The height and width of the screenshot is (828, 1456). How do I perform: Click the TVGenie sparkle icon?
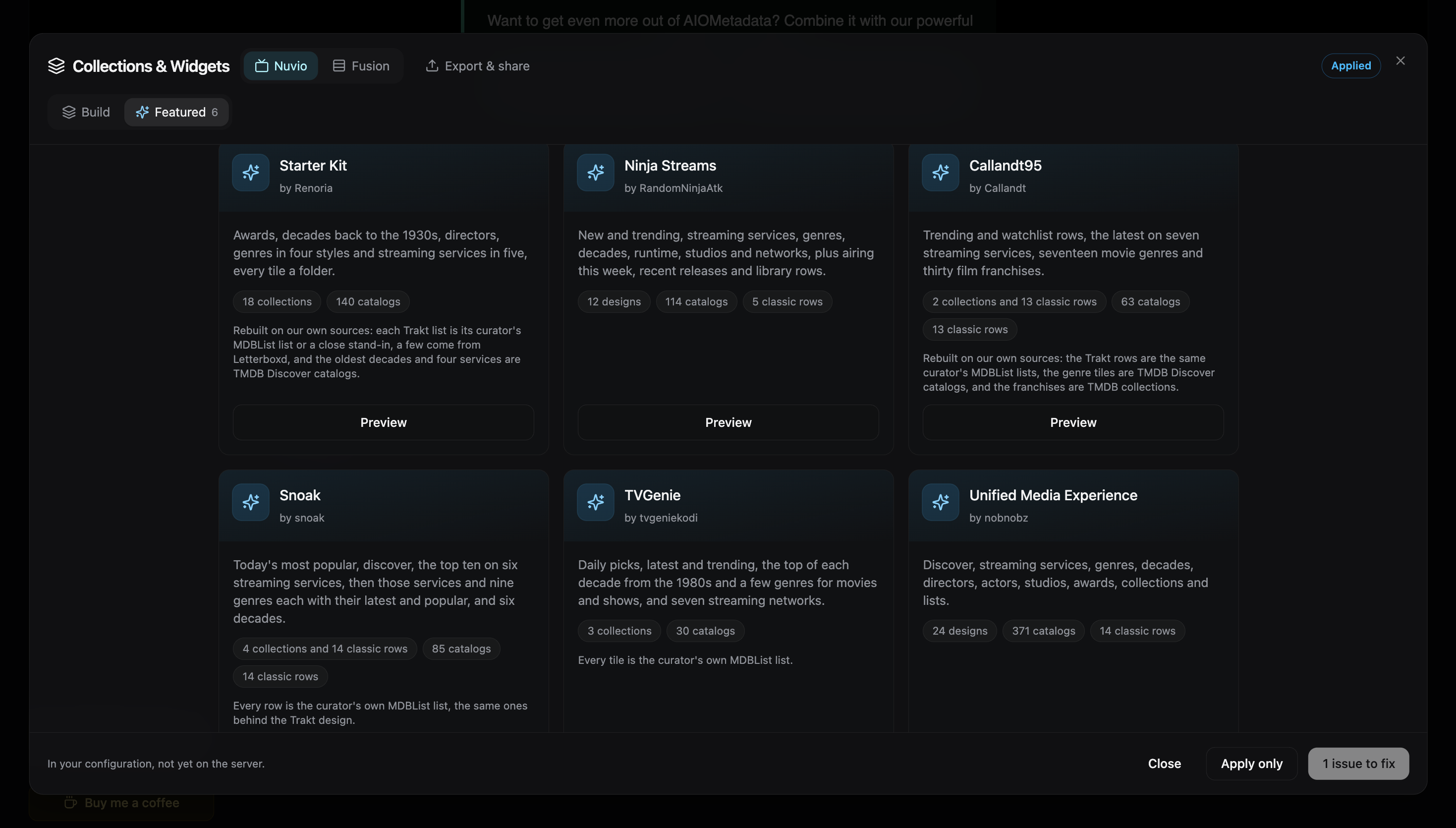(x=596, y=502)
